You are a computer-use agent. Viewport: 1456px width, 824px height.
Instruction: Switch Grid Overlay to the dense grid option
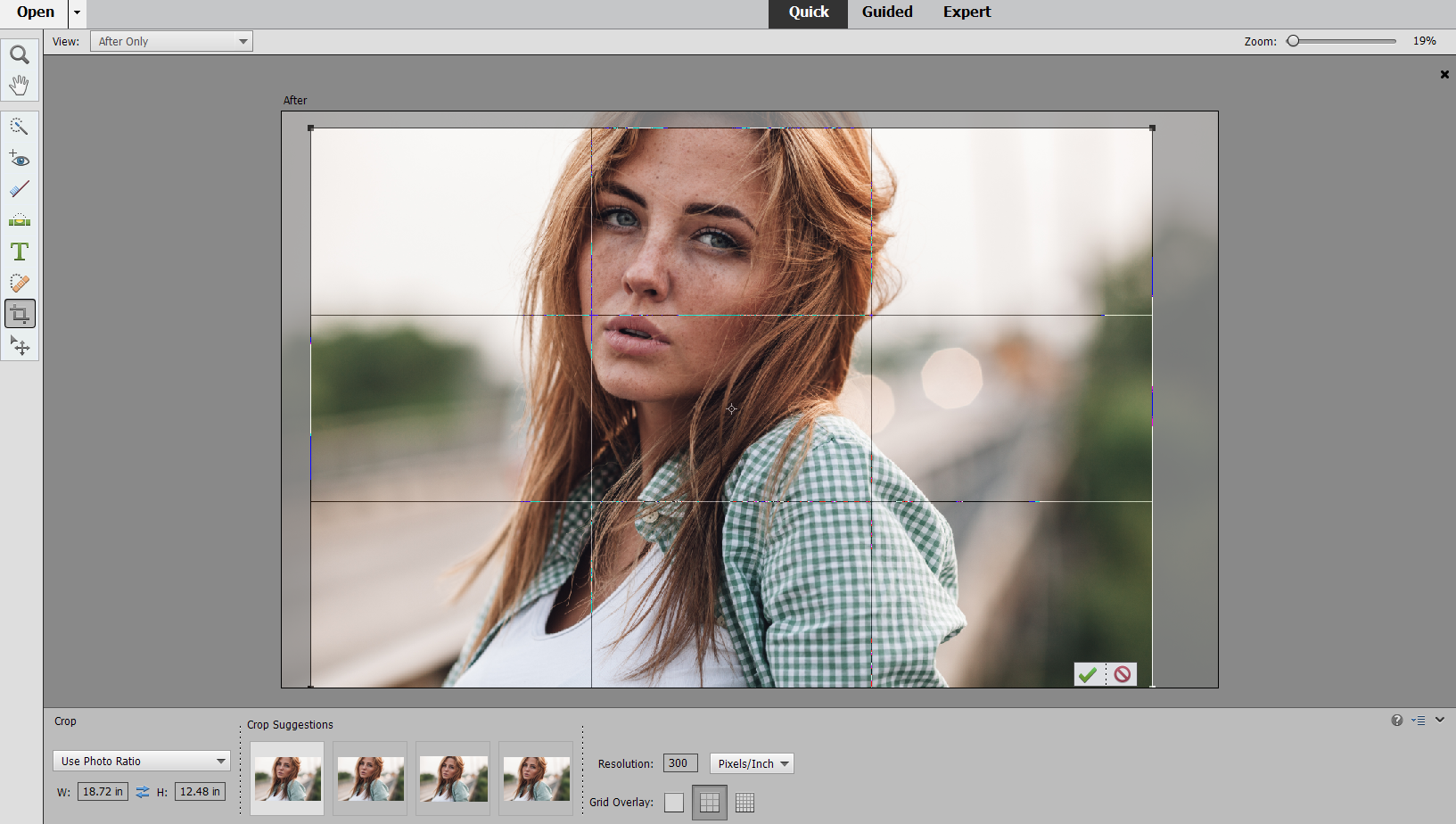pyautogui.click(x=744, y=802)
